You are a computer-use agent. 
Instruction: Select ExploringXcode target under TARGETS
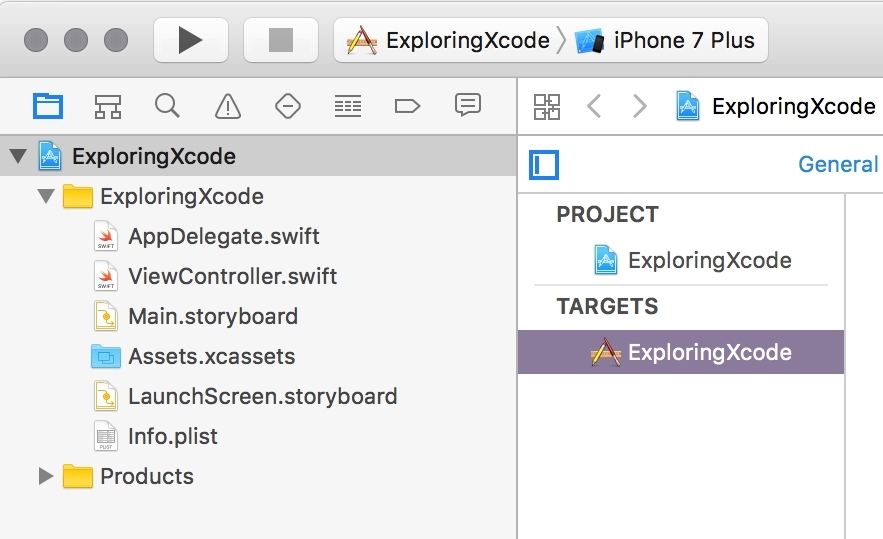tap(681, 352)
